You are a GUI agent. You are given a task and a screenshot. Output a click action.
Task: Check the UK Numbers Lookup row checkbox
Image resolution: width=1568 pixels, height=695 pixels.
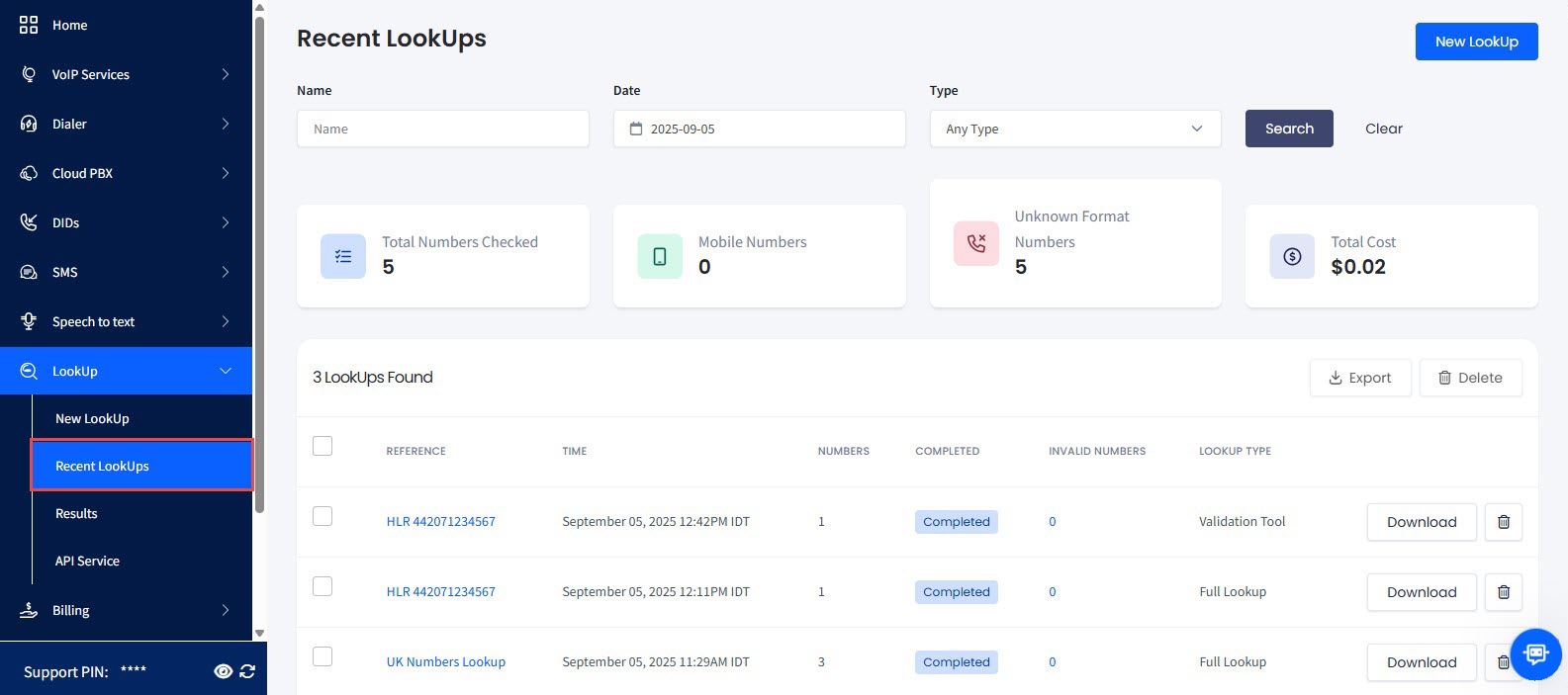click(x=323, y=656)
